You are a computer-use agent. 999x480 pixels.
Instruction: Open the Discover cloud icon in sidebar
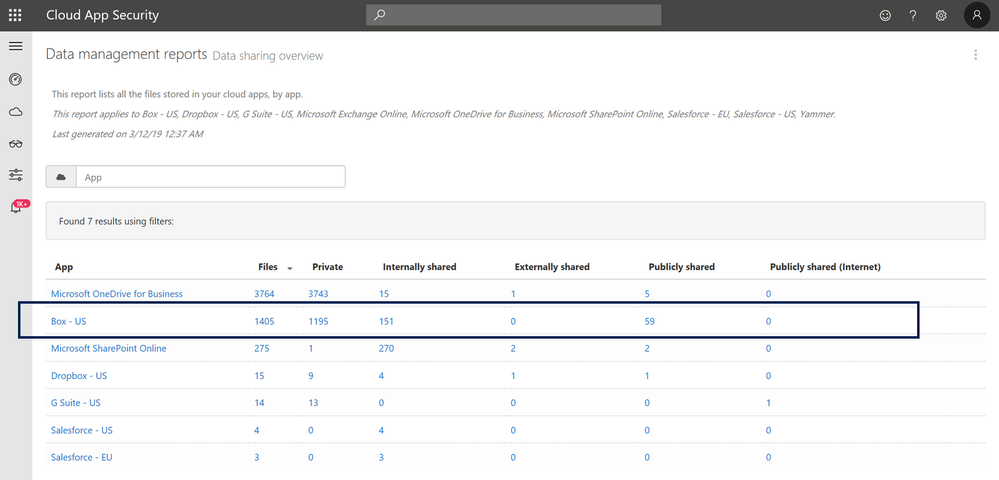click(16, 112)
